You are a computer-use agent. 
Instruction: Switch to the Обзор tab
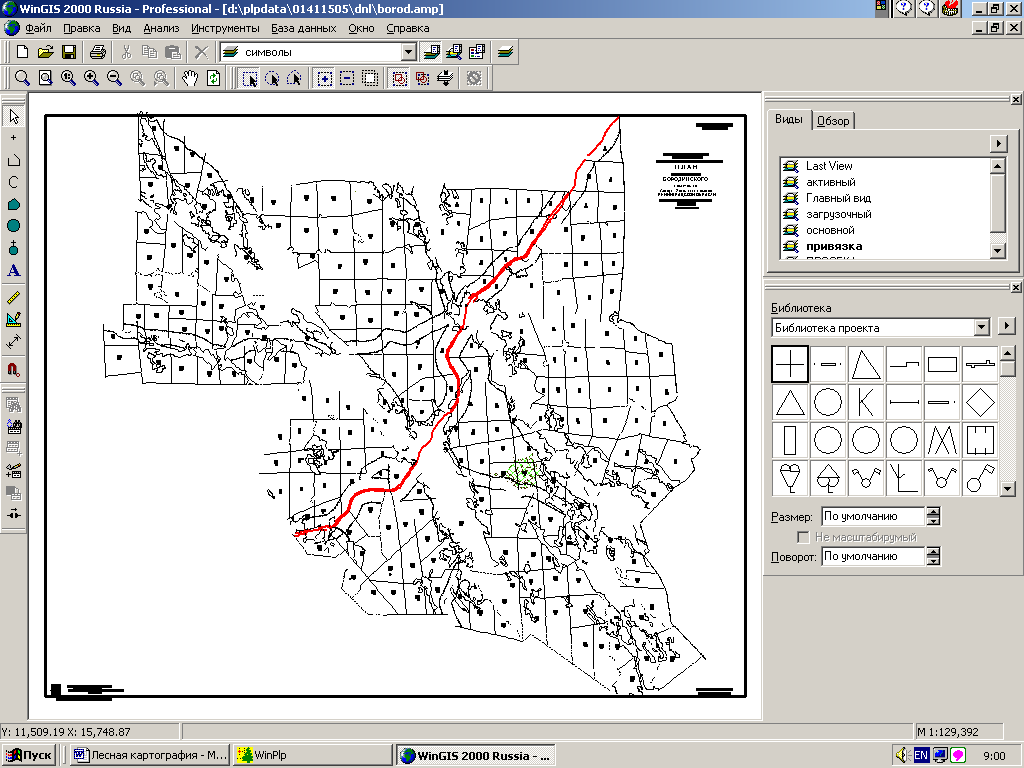(833, 121)
